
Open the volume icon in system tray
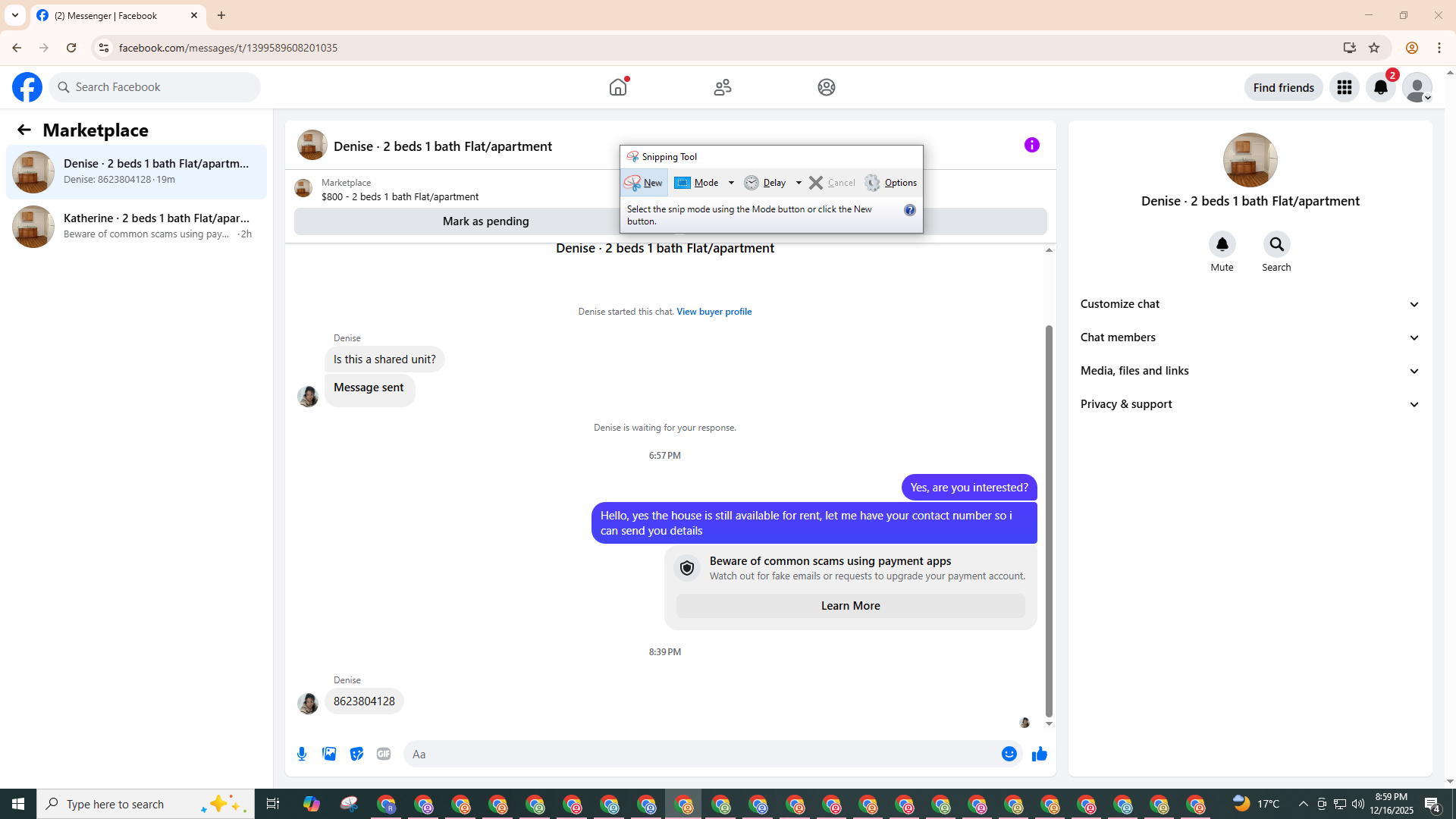[1358, 804]
